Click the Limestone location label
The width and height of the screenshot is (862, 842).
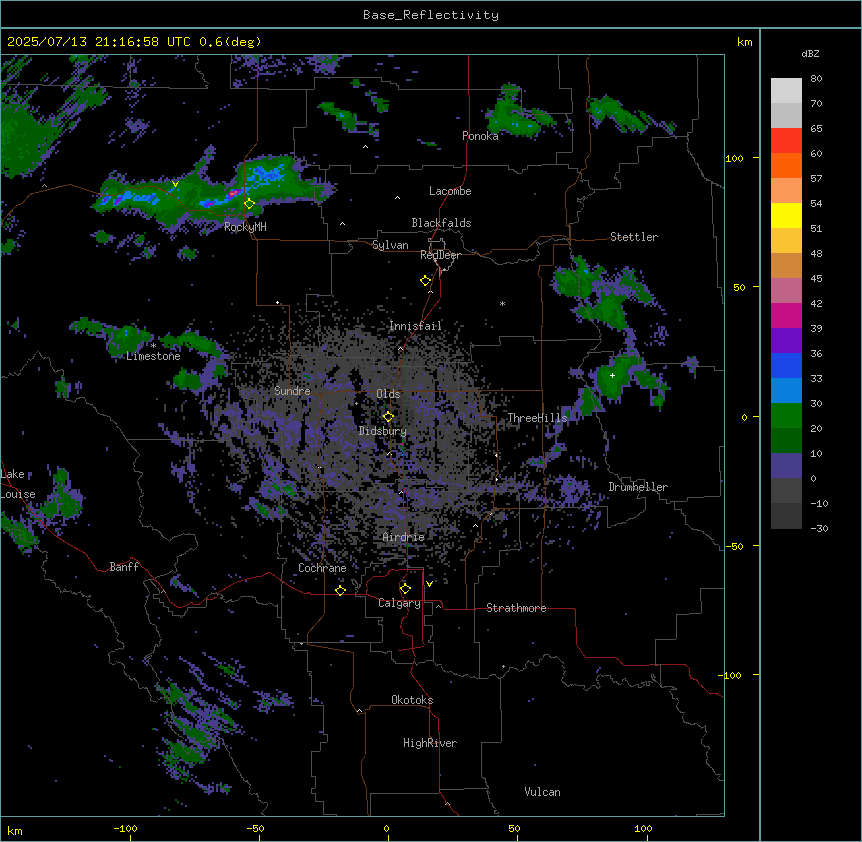pyautogui.click(x=153, y=356)
